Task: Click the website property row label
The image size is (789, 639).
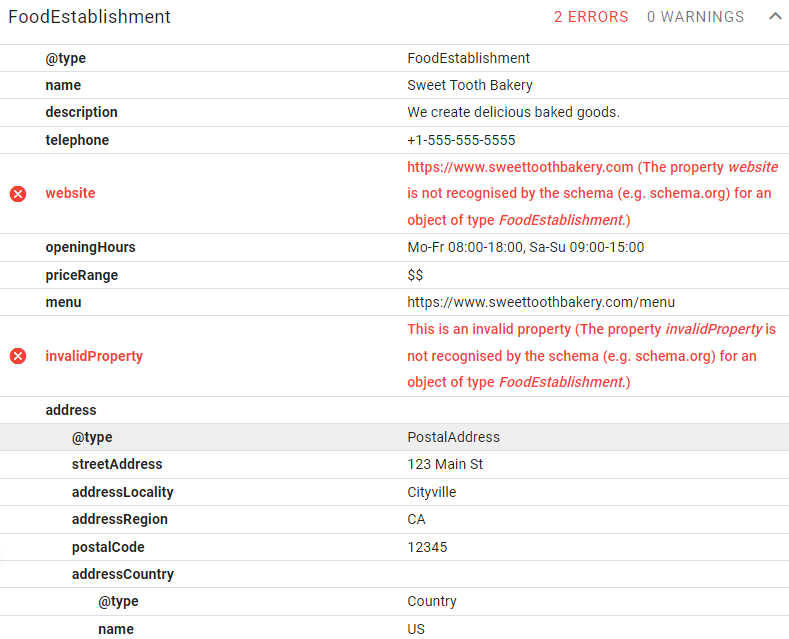Action: pos(70,193)
